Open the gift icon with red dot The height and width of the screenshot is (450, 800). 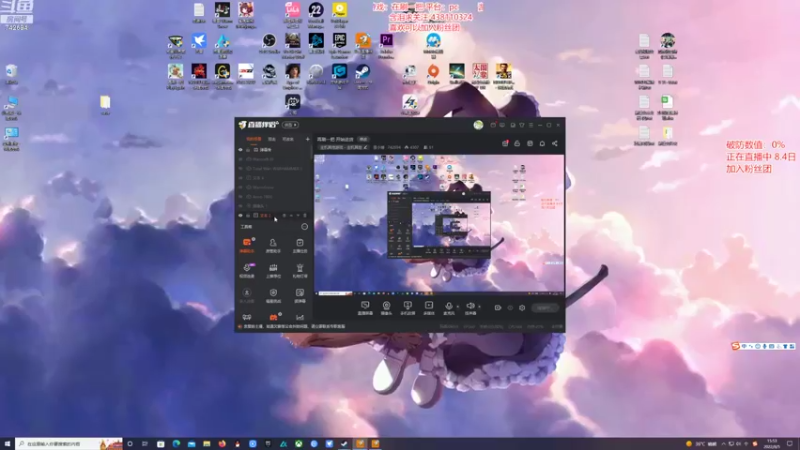[505, 143]
